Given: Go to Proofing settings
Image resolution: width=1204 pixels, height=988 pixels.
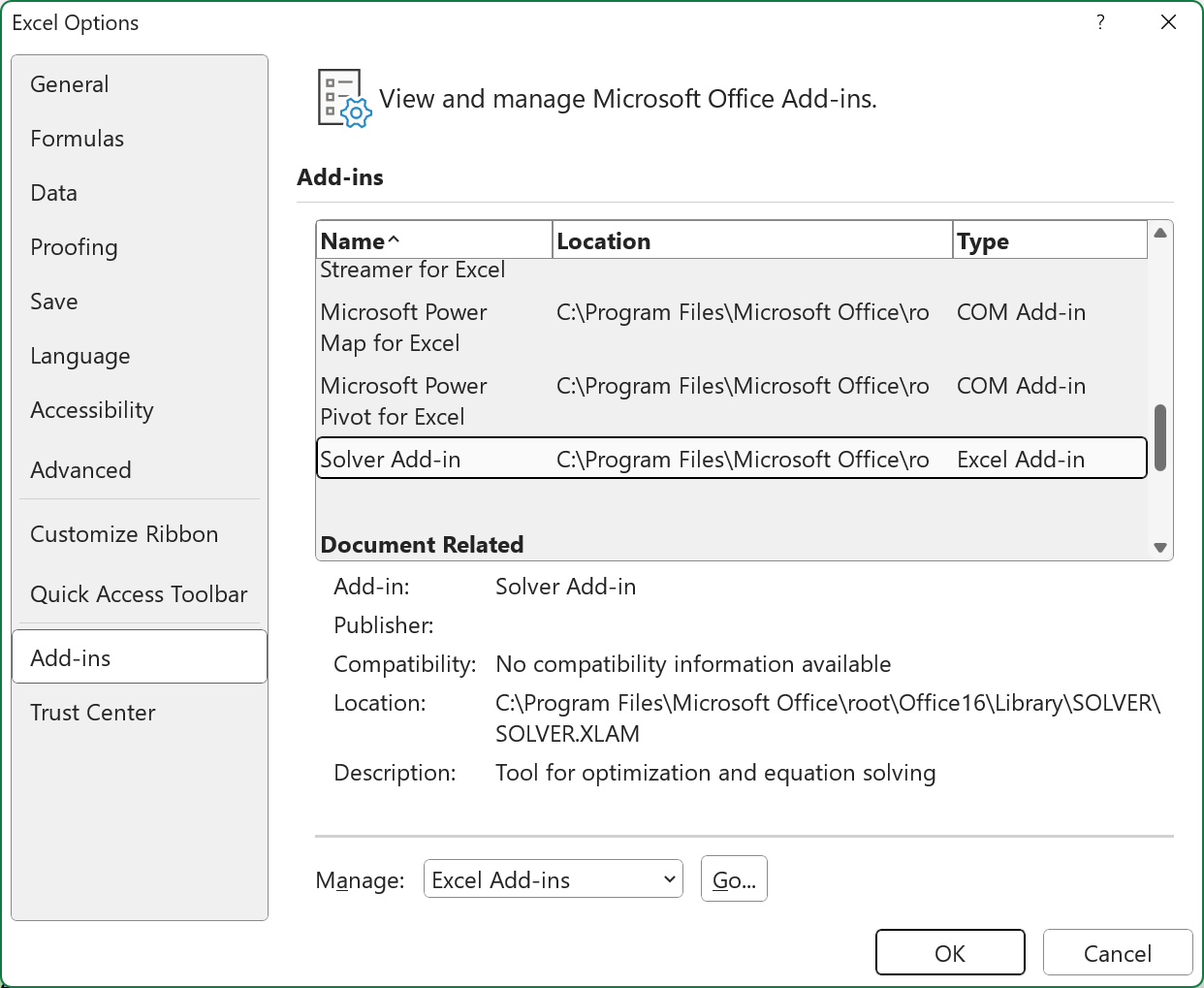Looking at the screenshot, I should tap(139, 247).
